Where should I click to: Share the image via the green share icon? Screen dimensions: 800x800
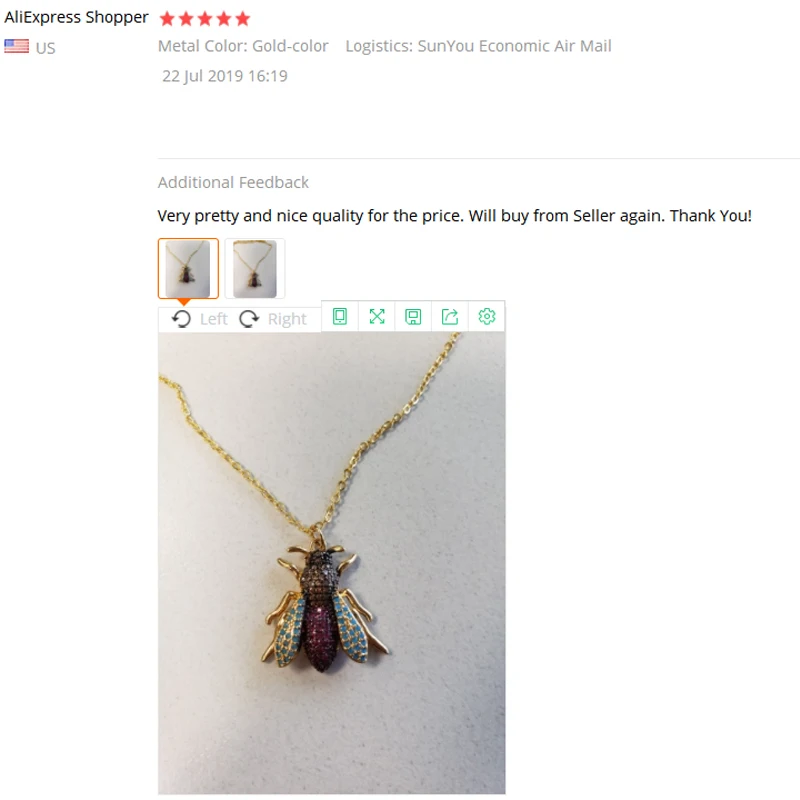[450, 316]
